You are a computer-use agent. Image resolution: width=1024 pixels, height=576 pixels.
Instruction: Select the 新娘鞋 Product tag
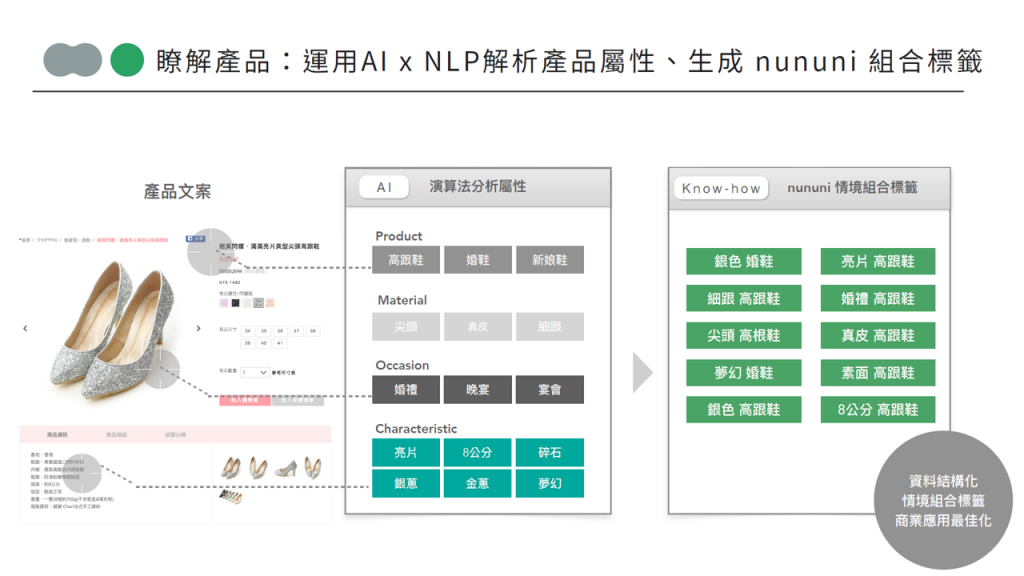tap(550, 260)
